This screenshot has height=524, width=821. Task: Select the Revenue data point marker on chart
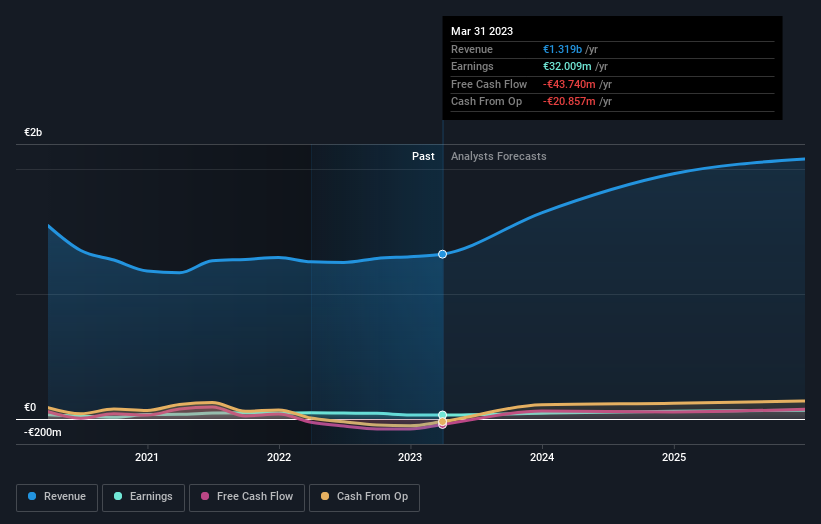pos(442,254)
